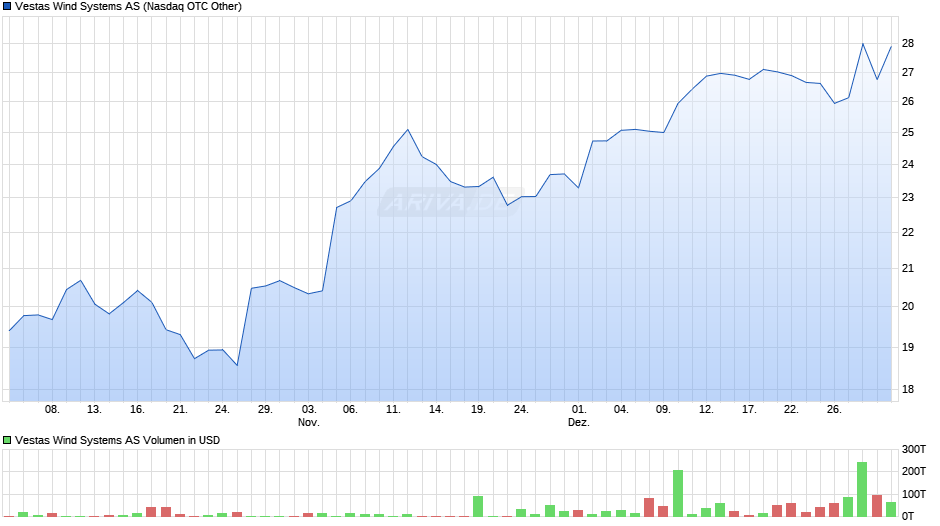Click the blue Vestas price legend square
The height and width of the screenshot is (526, 940).
(x=7, y=7)
